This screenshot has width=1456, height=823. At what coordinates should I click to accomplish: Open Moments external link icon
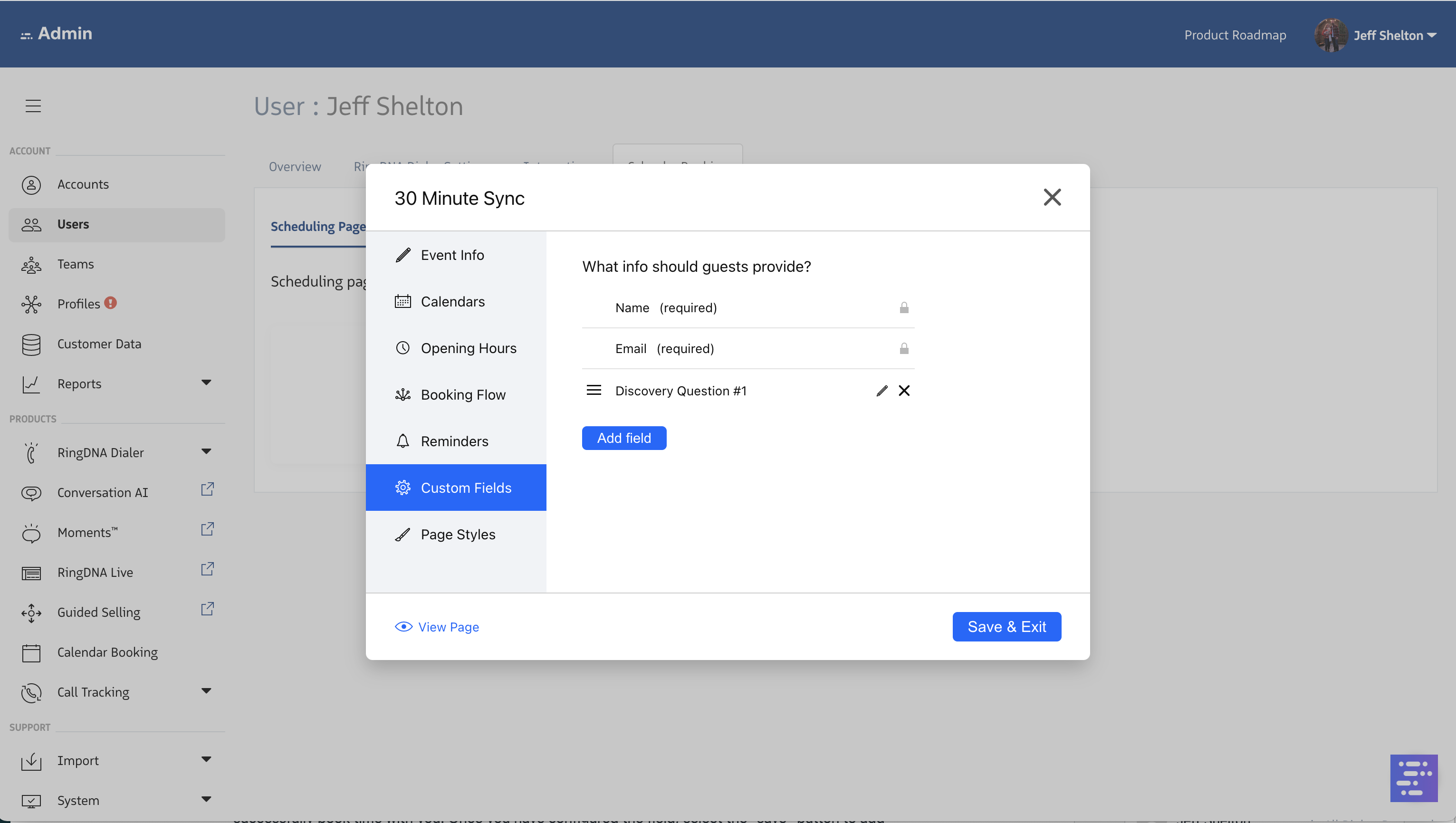tap(208, 529)
